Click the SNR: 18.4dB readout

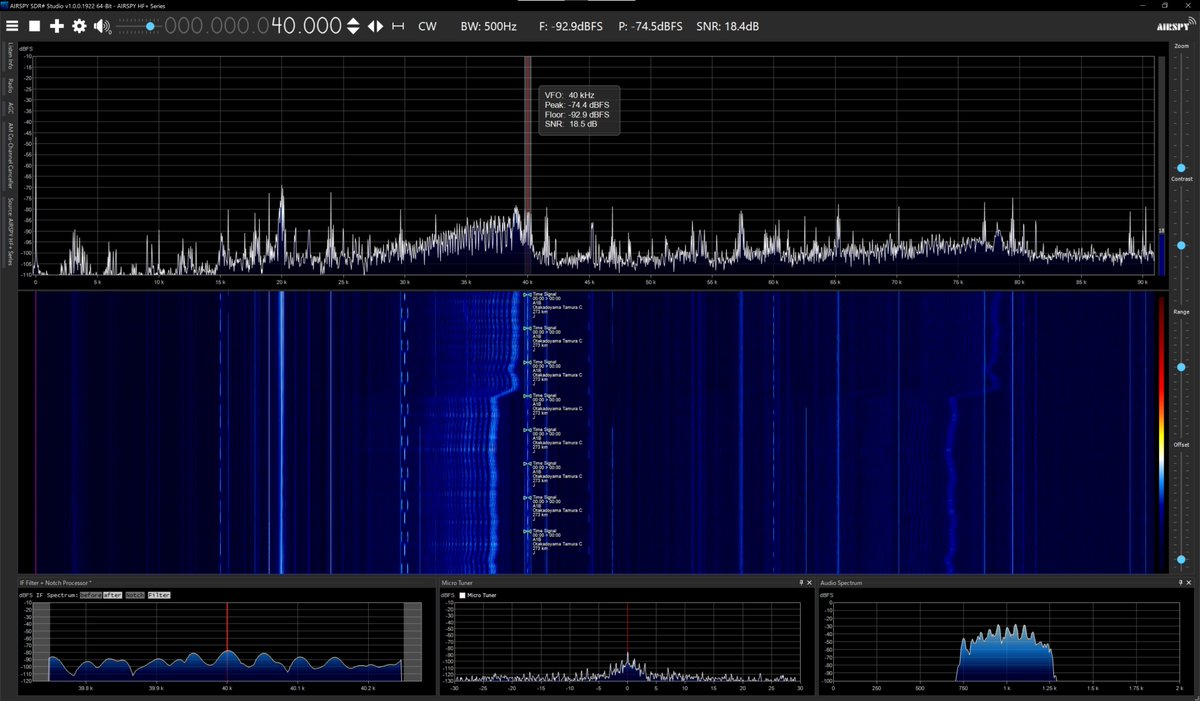(x=727, y=26)
